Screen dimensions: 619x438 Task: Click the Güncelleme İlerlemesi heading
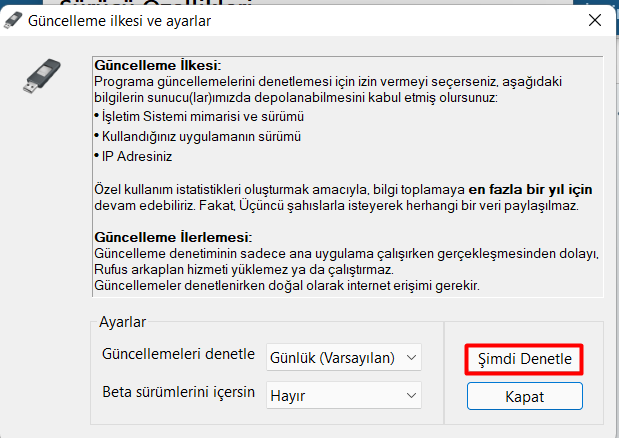[x=172, y=236]
